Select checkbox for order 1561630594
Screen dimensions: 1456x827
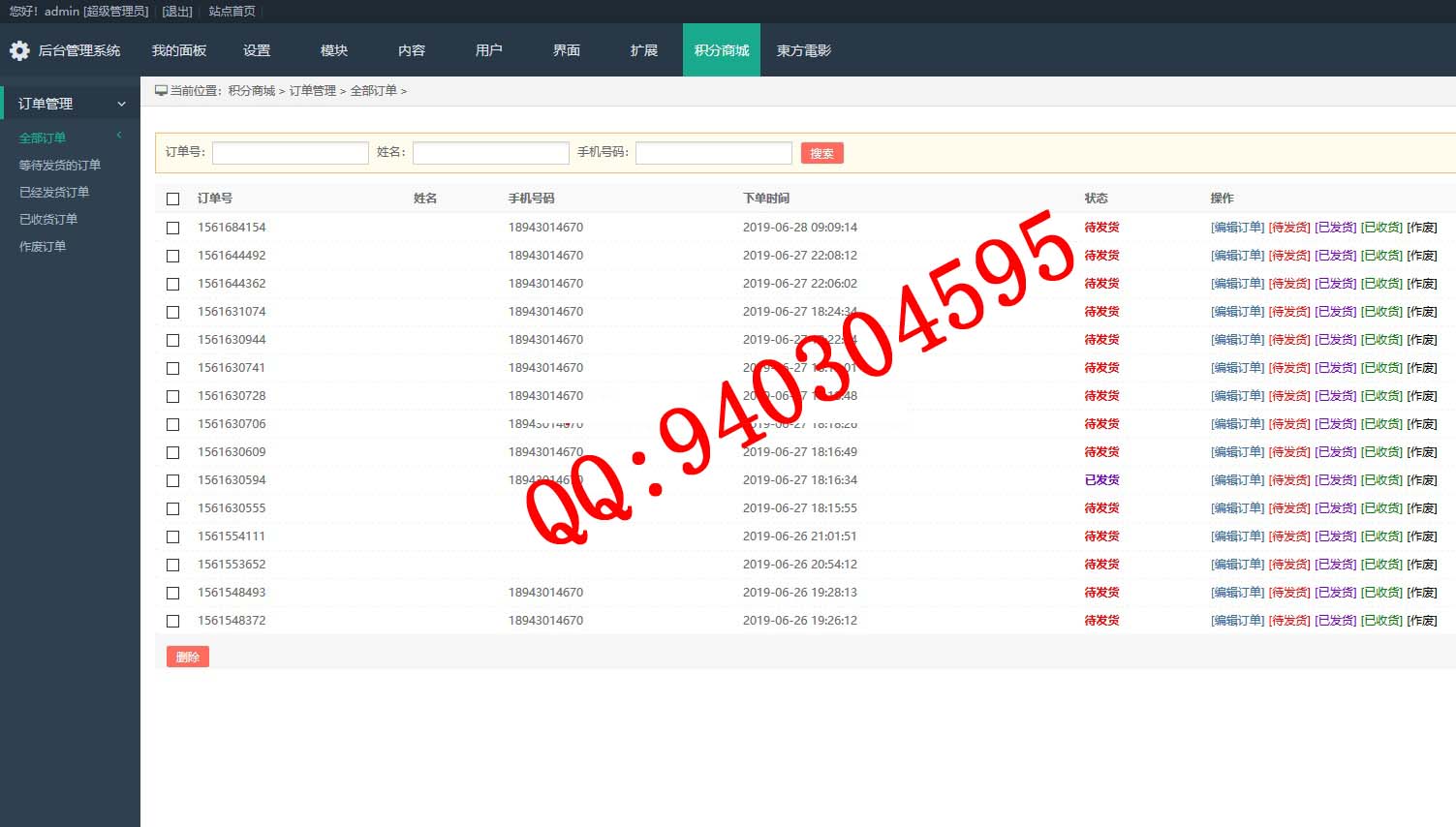[173, 480]
